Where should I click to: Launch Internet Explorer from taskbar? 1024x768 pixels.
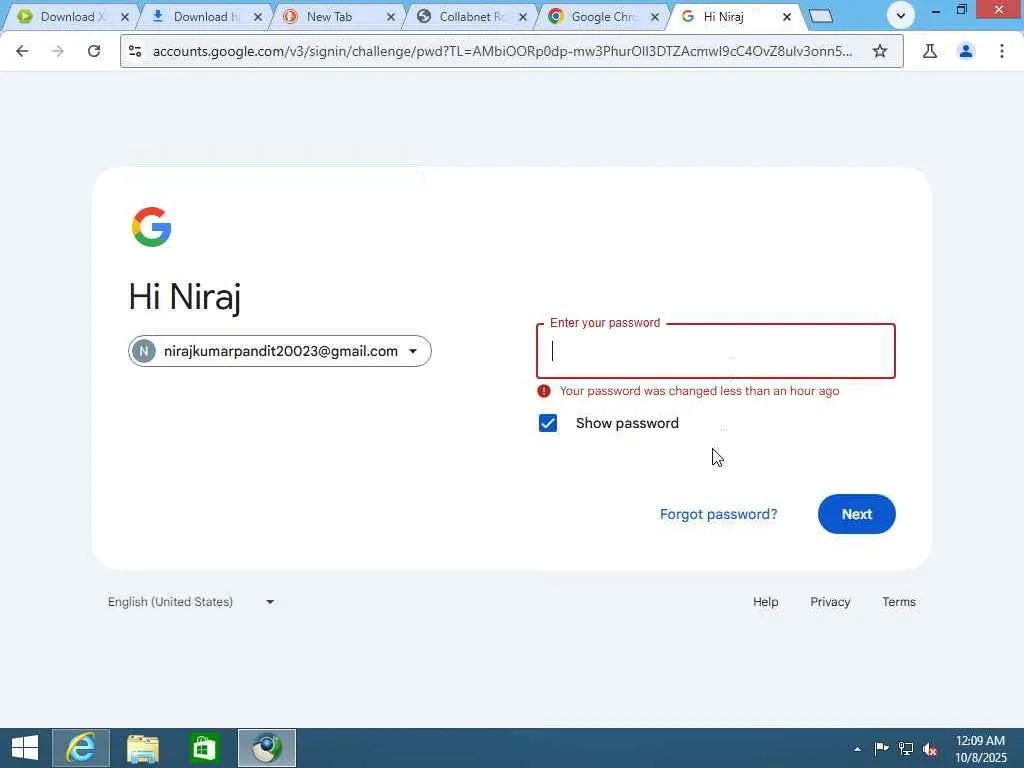pos(81,748)
